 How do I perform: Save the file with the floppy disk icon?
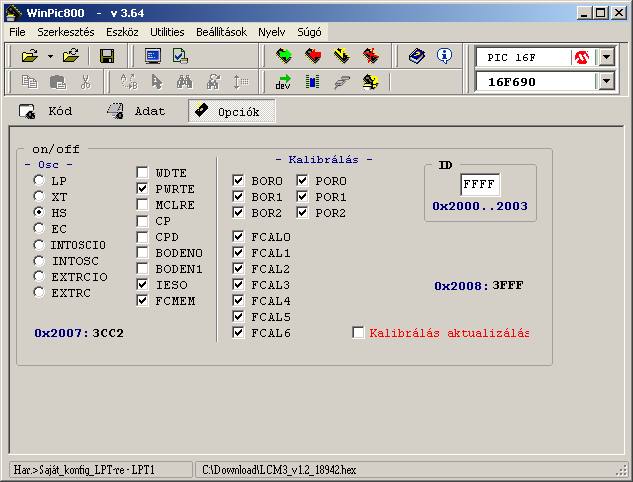coord(107,56)
